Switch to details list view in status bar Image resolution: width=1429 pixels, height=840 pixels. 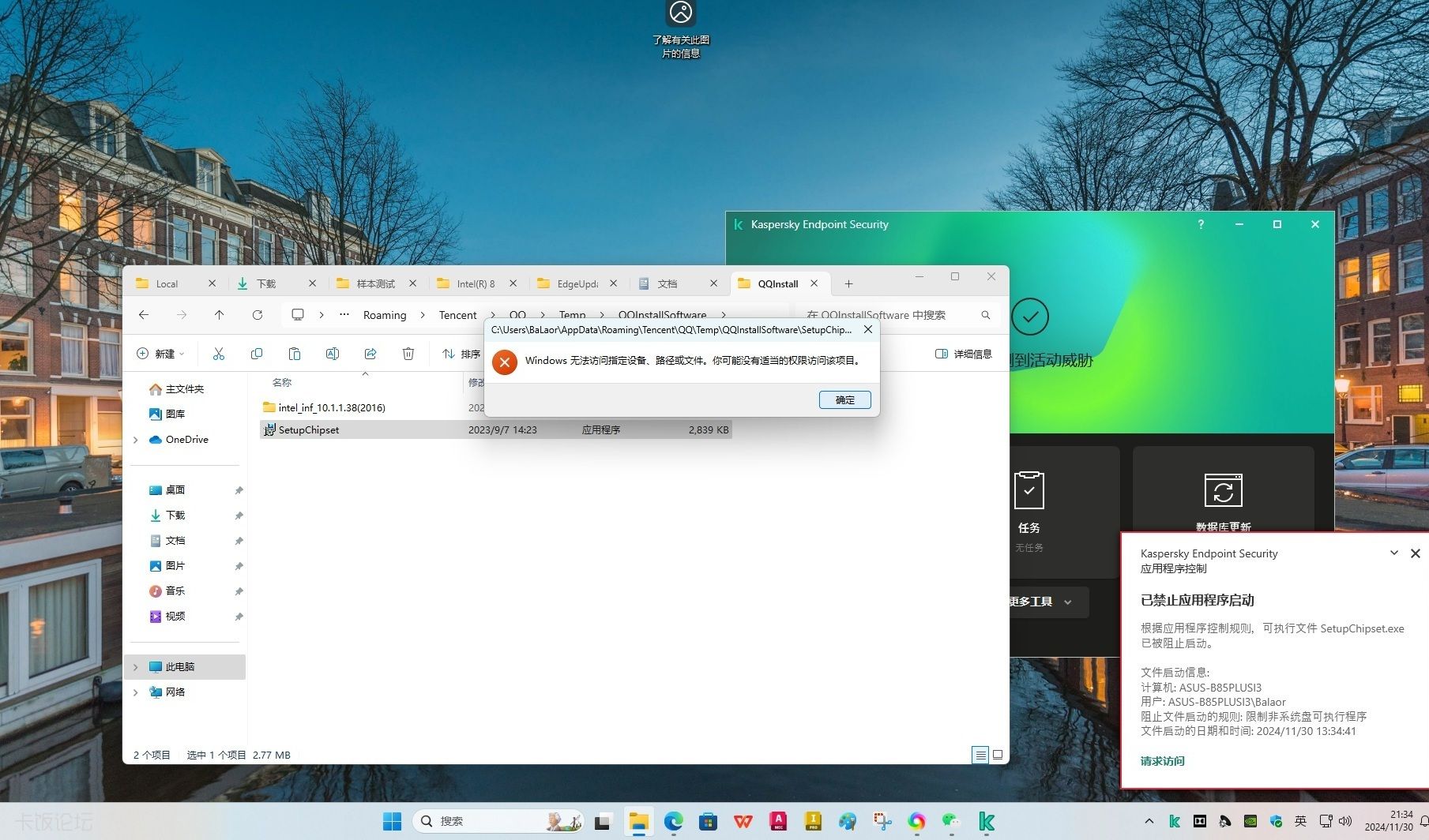[980, 755]
